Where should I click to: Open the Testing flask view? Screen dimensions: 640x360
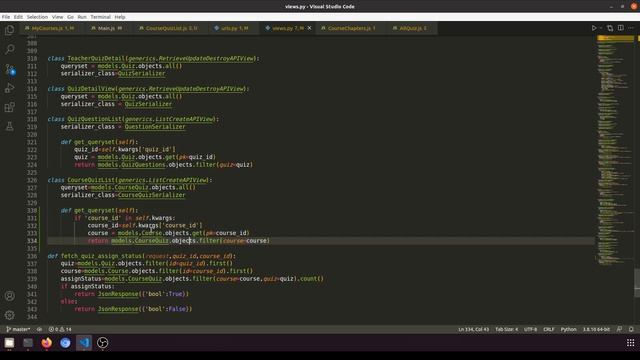[9, 127]
